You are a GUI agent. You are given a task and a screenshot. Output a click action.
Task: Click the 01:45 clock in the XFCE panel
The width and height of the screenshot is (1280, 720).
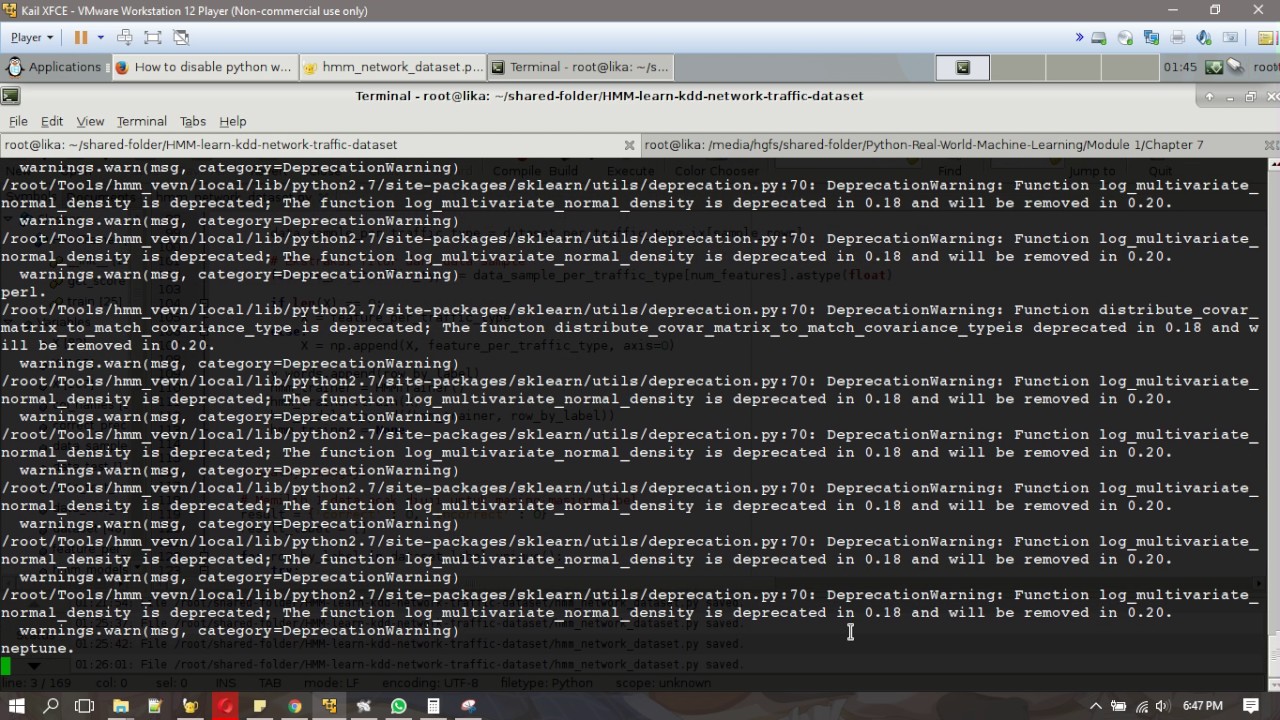click(x=1180, y=67)
